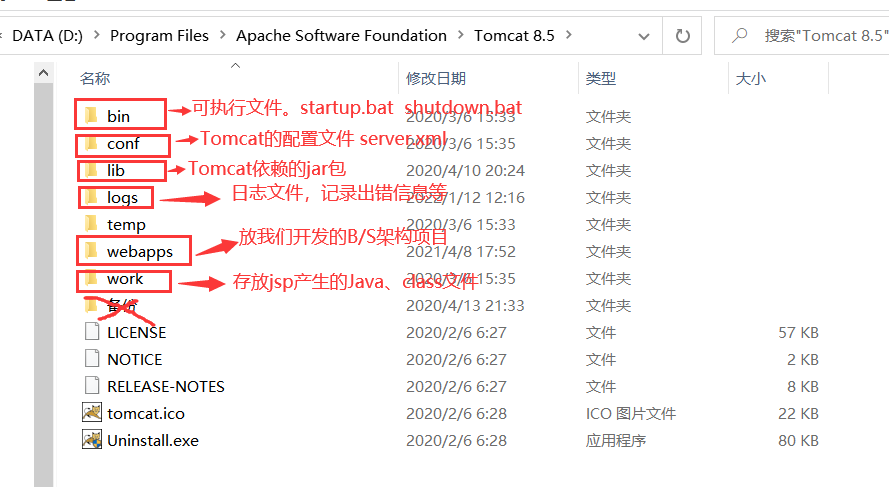Click the Uninstall.exe application icon
The height and width of the screenshot is (487, 889).
point(92,440)
